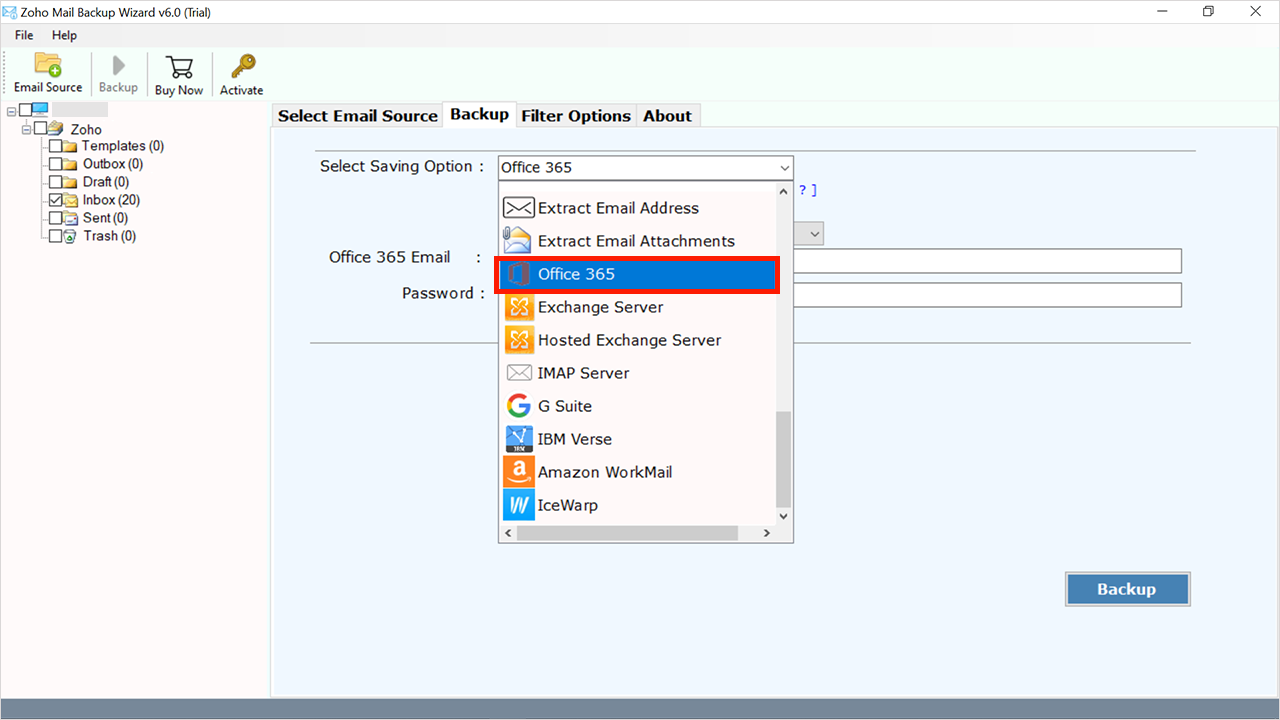Click the Amazon WorkMail icon

click(519, 472)
